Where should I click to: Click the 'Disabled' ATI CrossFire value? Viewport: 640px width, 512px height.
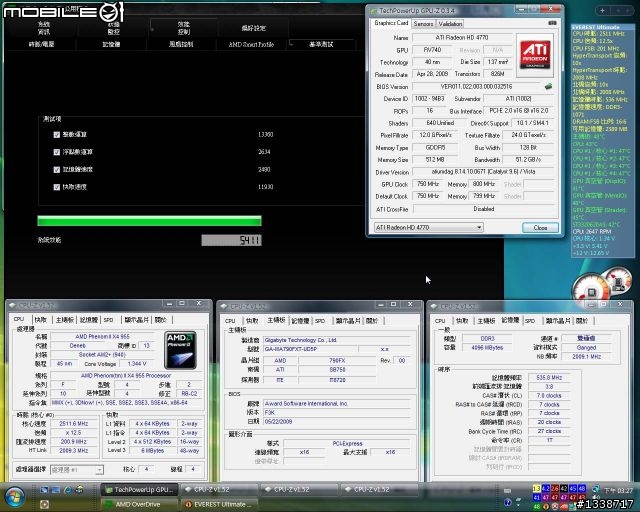pyautogui.click(x=484, y=209)
